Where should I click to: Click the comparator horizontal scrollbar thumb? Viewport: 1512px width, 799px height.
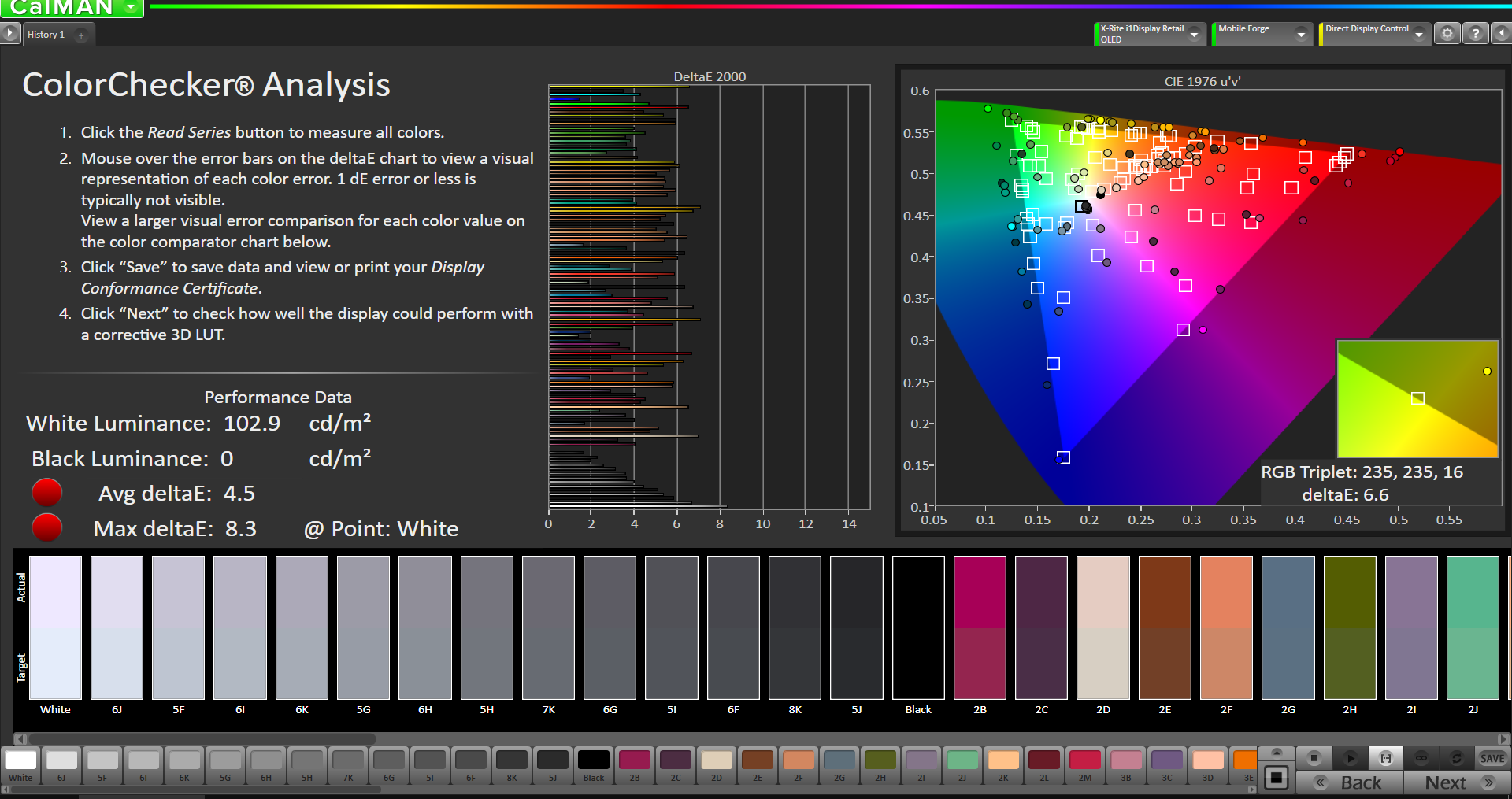coord(202,739)
